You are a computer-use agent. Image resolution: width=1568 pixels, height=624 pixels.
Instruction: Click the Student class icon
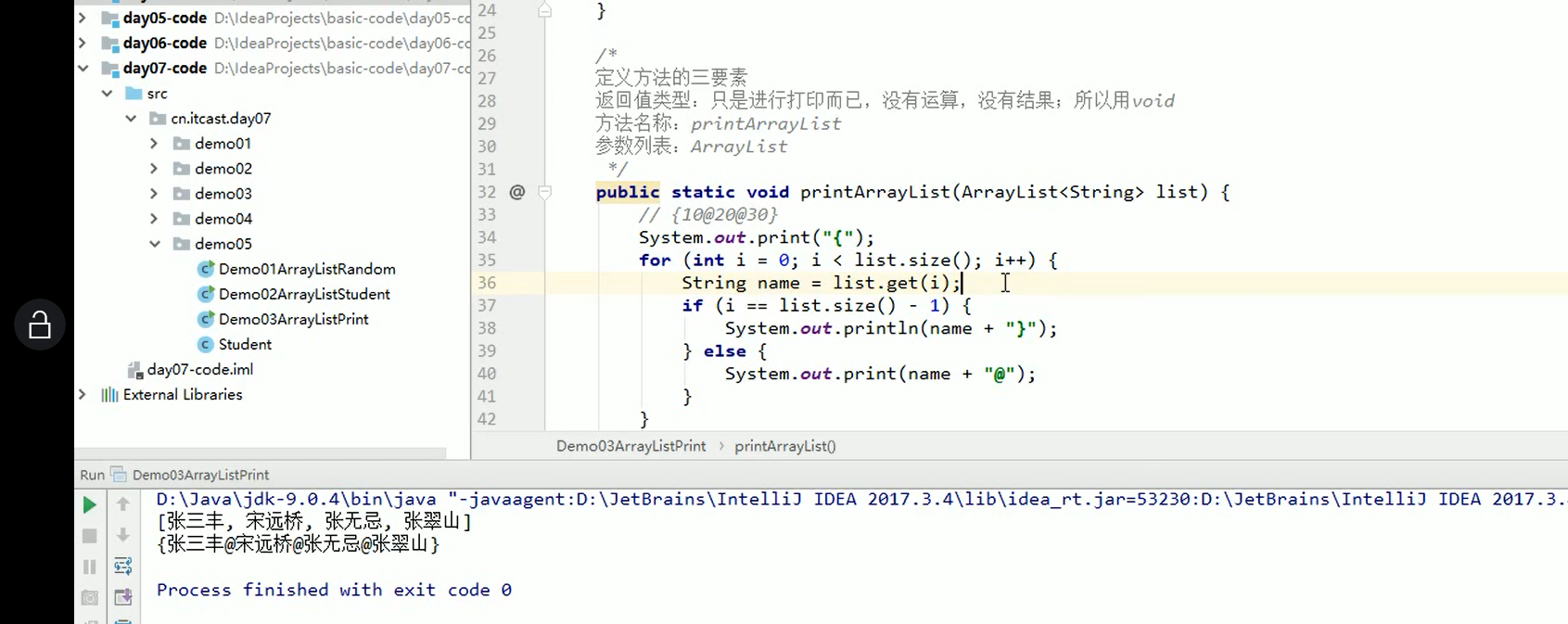[206, 344]
